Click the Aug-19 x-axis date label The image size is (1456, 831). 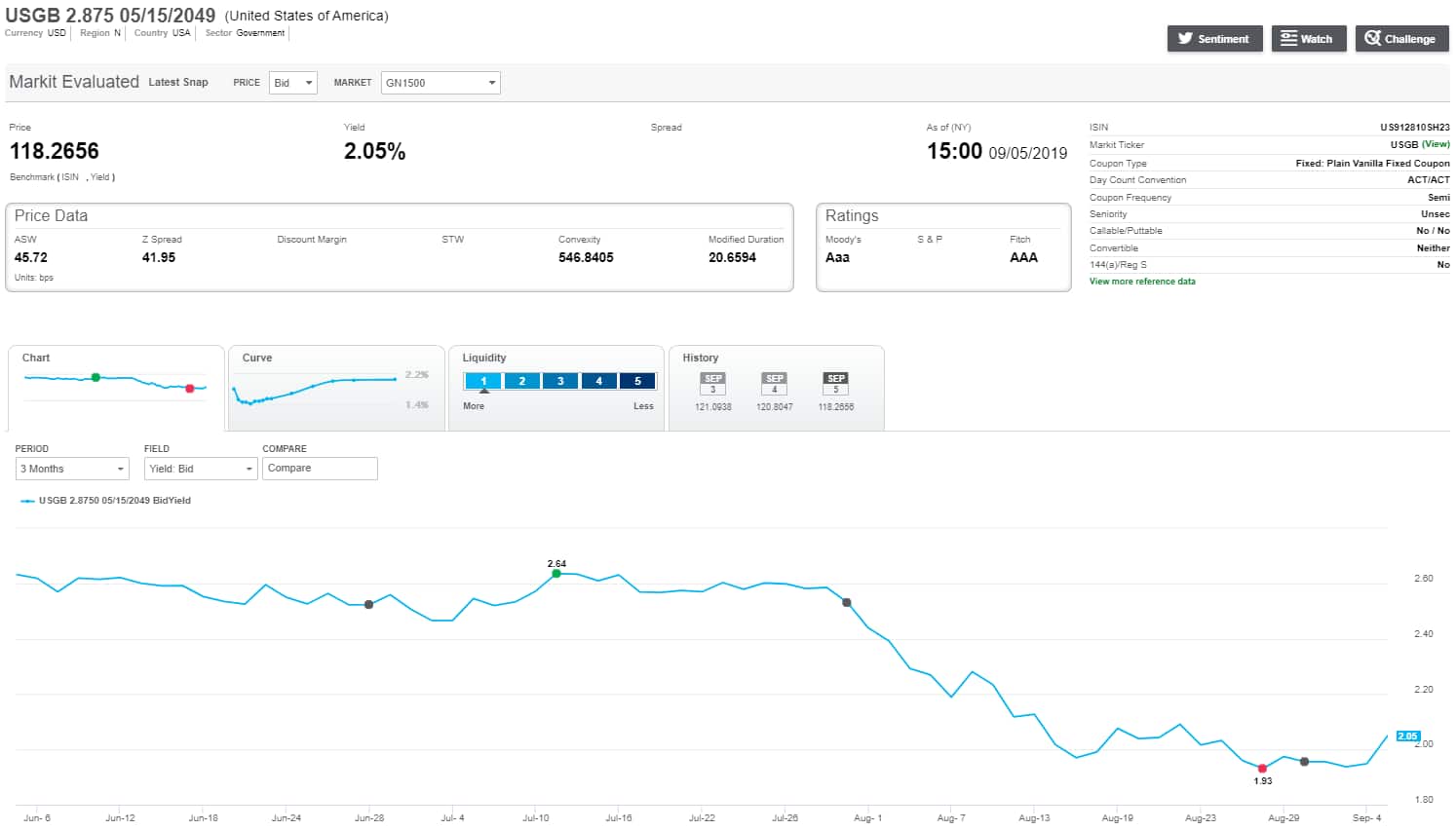[x=1118, y=818]
